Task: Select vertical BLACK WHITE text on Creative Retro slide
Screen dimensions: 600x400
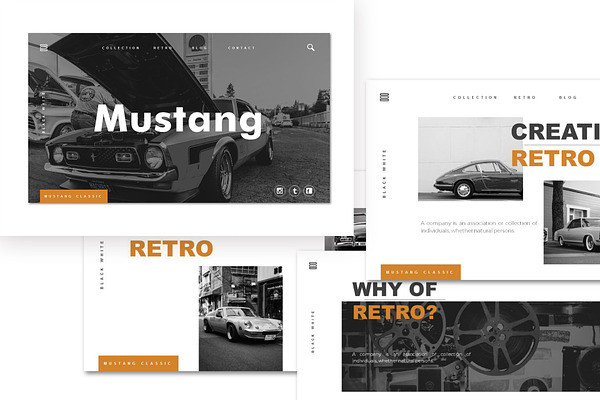Action: 385,174
